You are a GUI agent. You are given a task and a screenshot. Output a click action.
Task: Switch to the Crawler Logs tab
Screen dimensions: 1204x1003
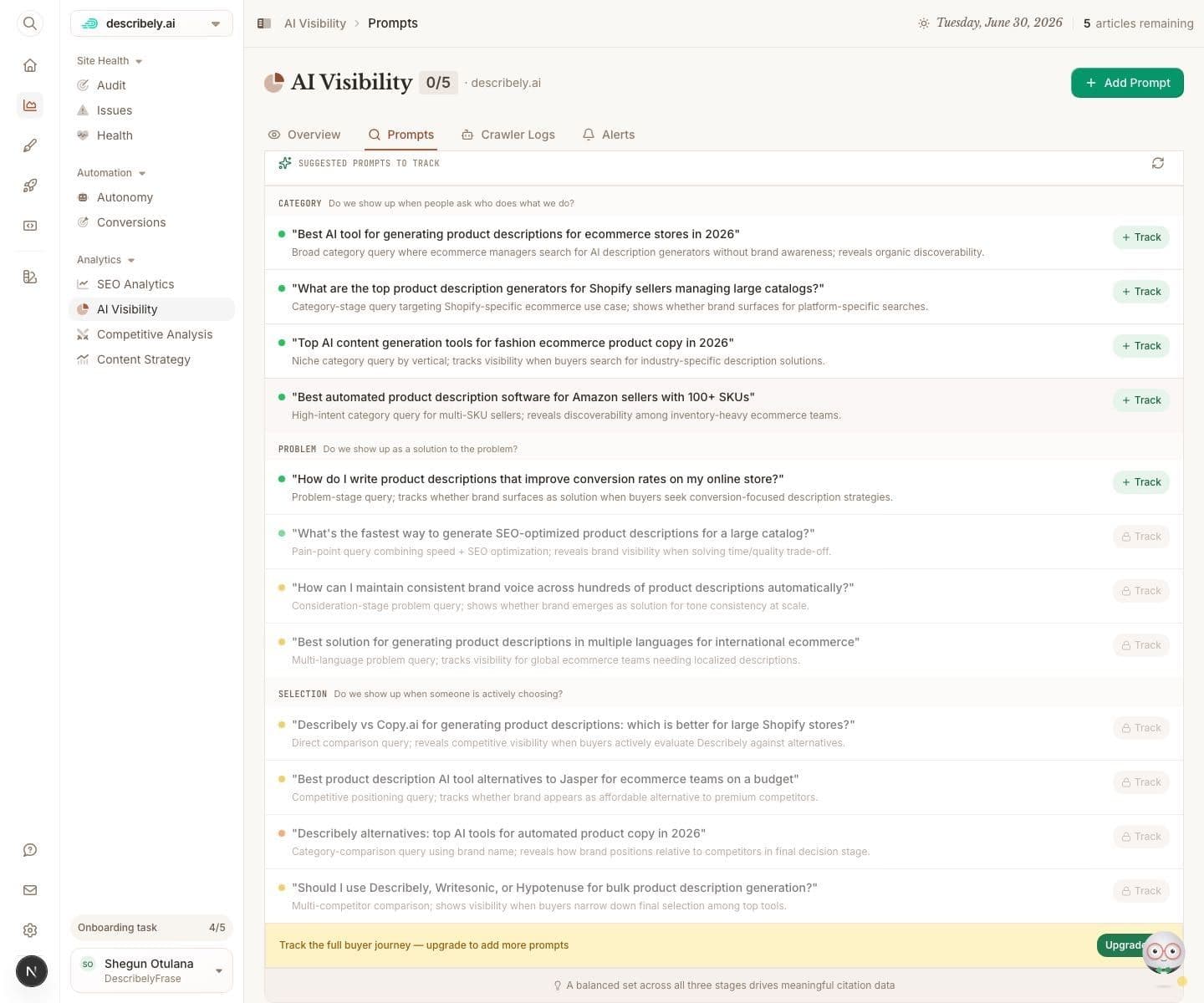pos(508,135)
